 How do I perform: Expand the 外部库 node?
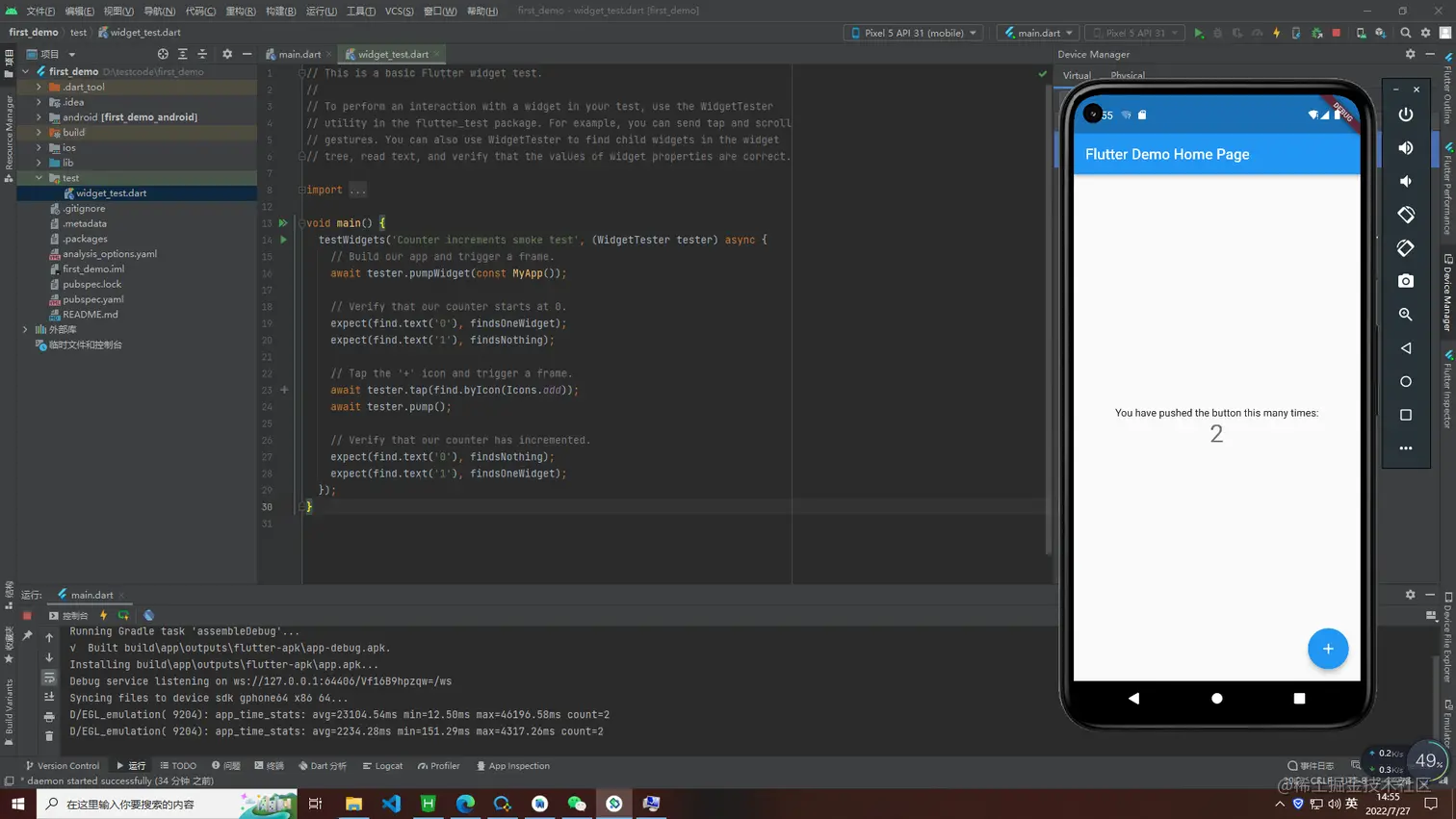click(26, 329)
